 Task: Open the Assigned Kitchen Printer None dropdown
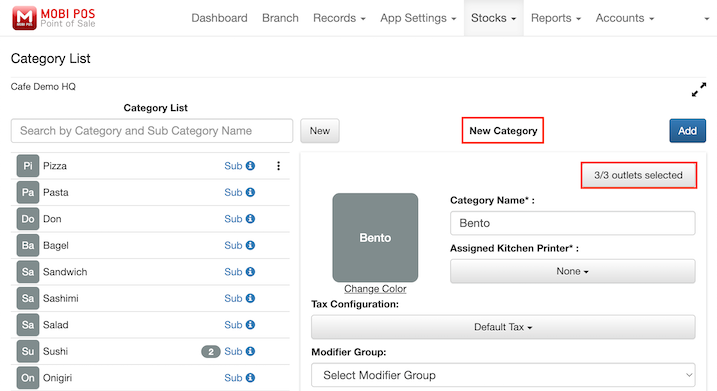[x=573, y=271]
